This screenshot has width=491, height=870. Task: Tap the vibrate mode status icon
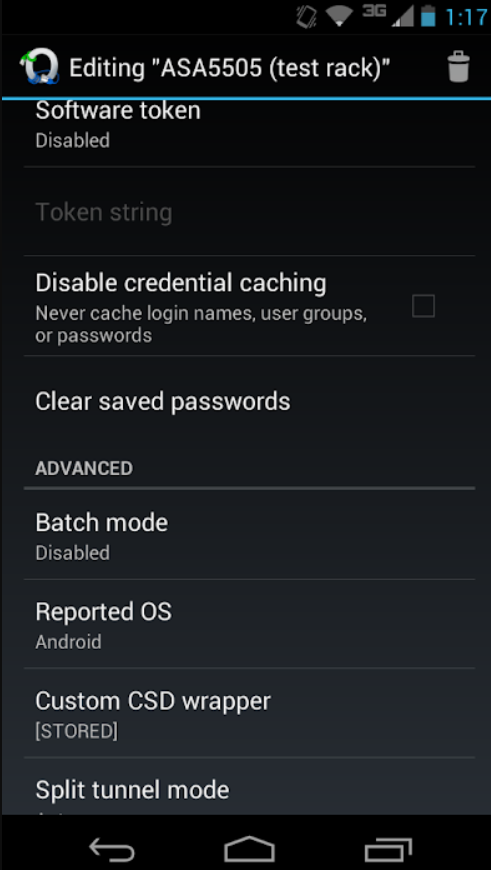tap(306, 17)
